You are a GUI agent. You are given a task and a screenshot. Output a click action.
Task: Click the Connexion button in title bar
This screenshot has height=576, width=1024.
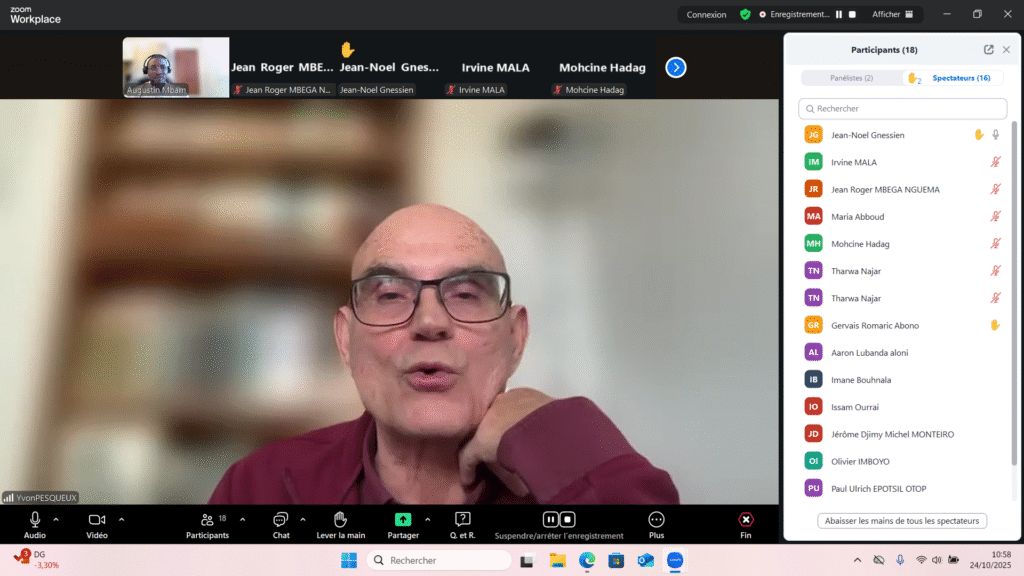tap(706, 15)
